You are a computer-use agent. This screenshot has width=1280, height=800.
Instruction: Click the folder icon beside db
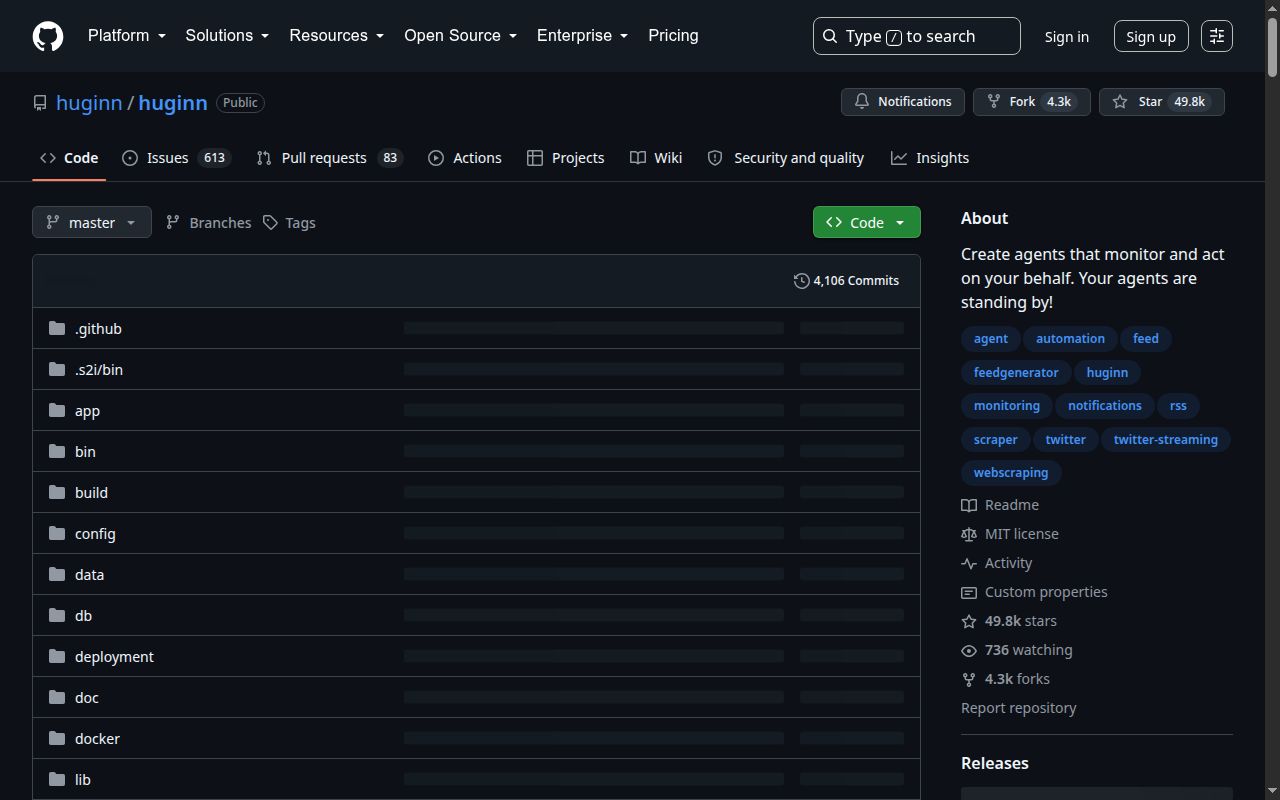click(57, 615)
